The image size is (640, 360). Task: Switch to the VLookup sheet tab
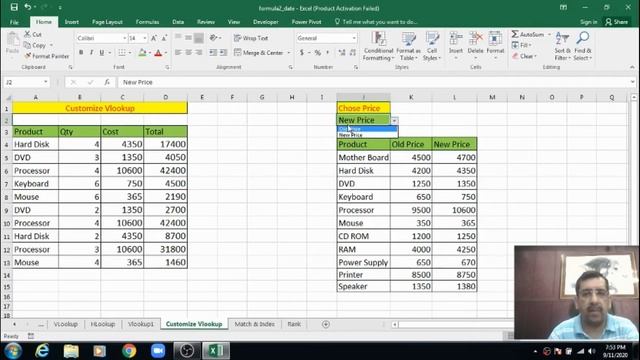coord(66,324)
